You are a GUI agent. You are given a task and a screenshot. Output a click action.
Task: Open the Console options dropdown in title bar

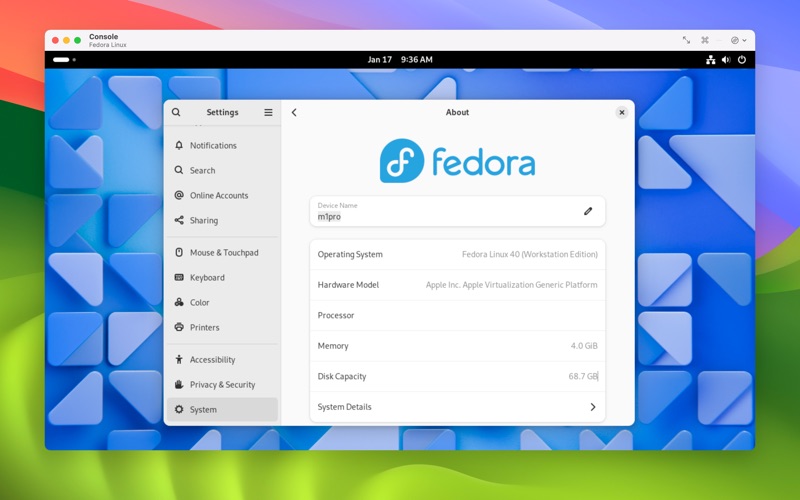pos(738,40)
